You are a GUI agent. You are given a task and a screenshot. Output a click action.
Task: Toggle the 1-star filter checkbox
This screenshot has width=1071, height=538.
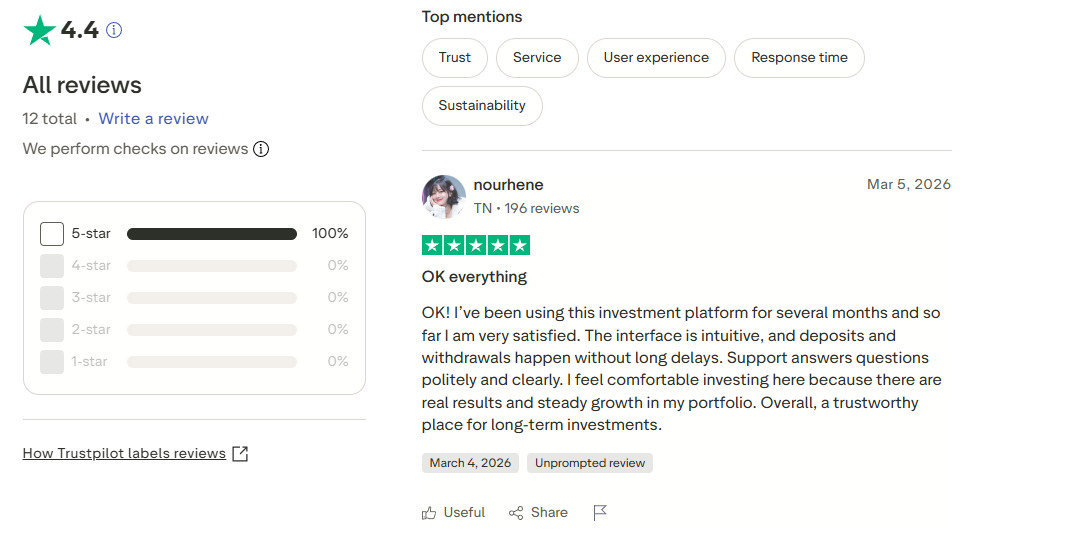(x=52, y=362)
